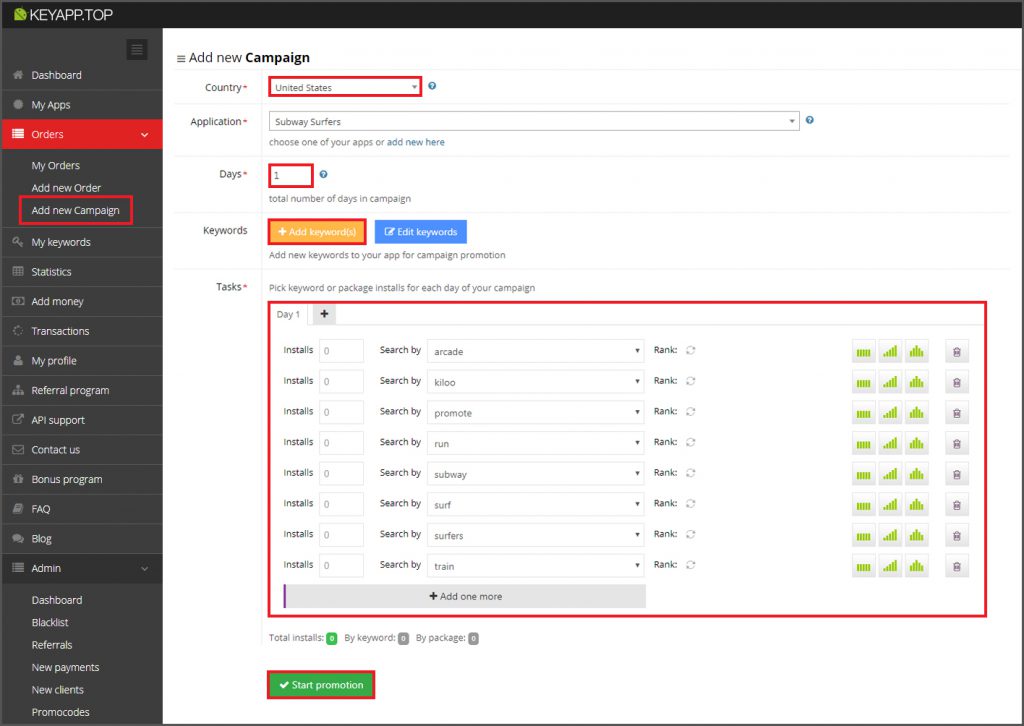1024x726 pixels.
Task: Open Add money page
Action: coord(57,302)
